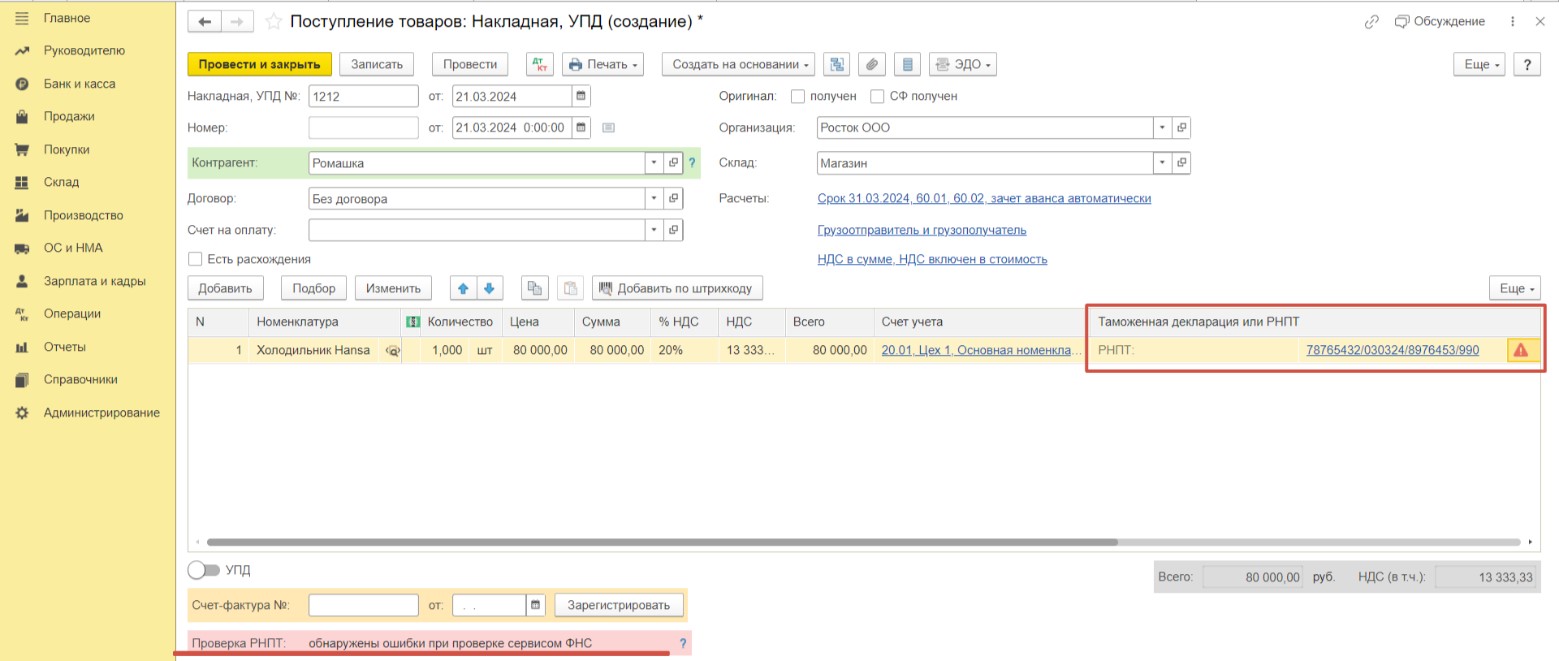
Task: Click Добавить по штрихкоду button
Action: click(678, 288)
